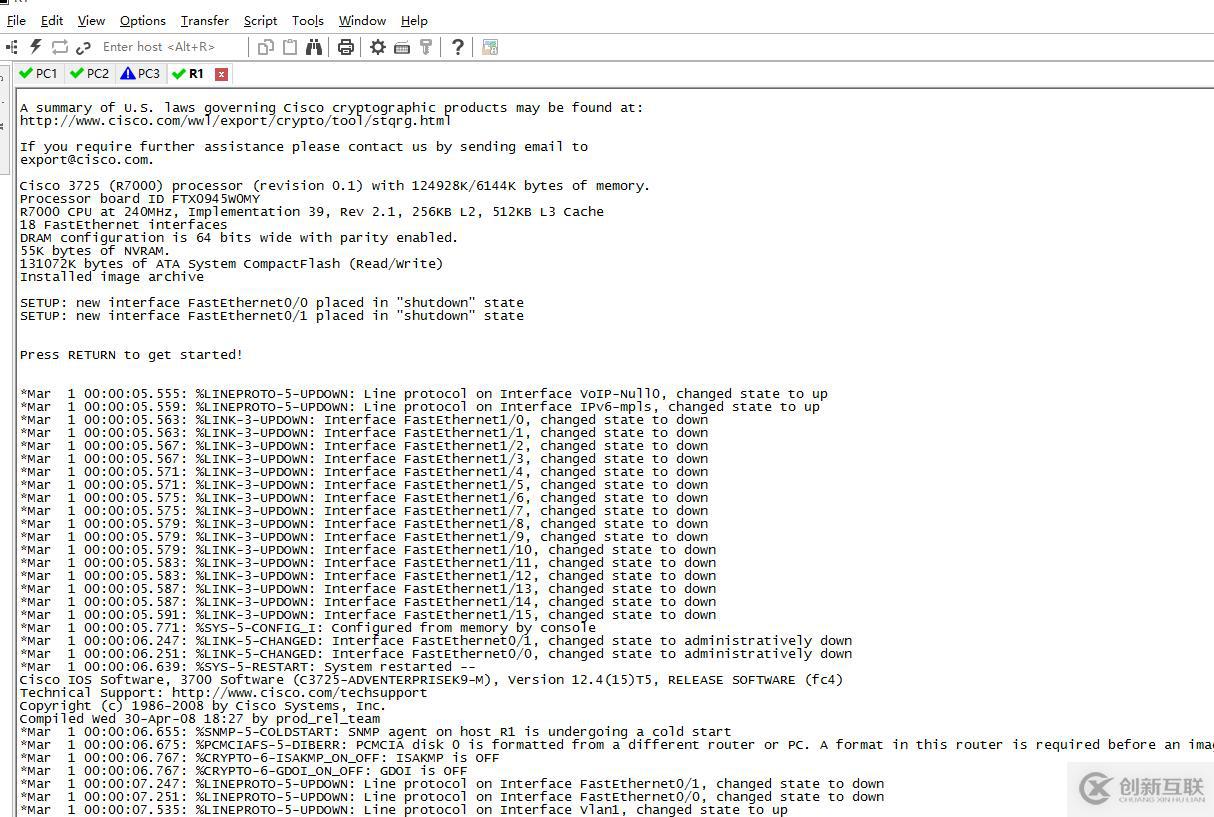The height and width of the screenshot is (817, 1214).
Task: Click the FastEthernet1/0 state down line
Action: tap(364, 420)
